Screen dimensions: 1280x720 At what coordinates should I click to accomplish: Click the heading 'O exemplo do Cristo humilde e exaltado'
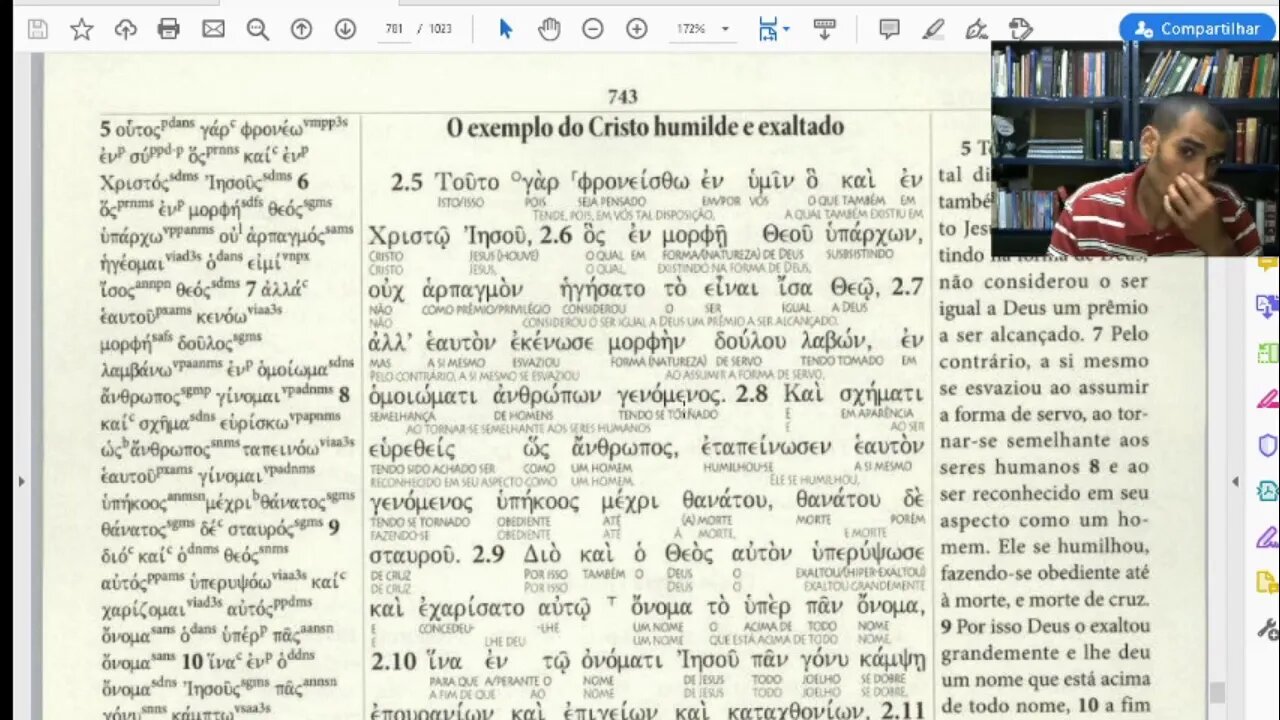(645, 128)
